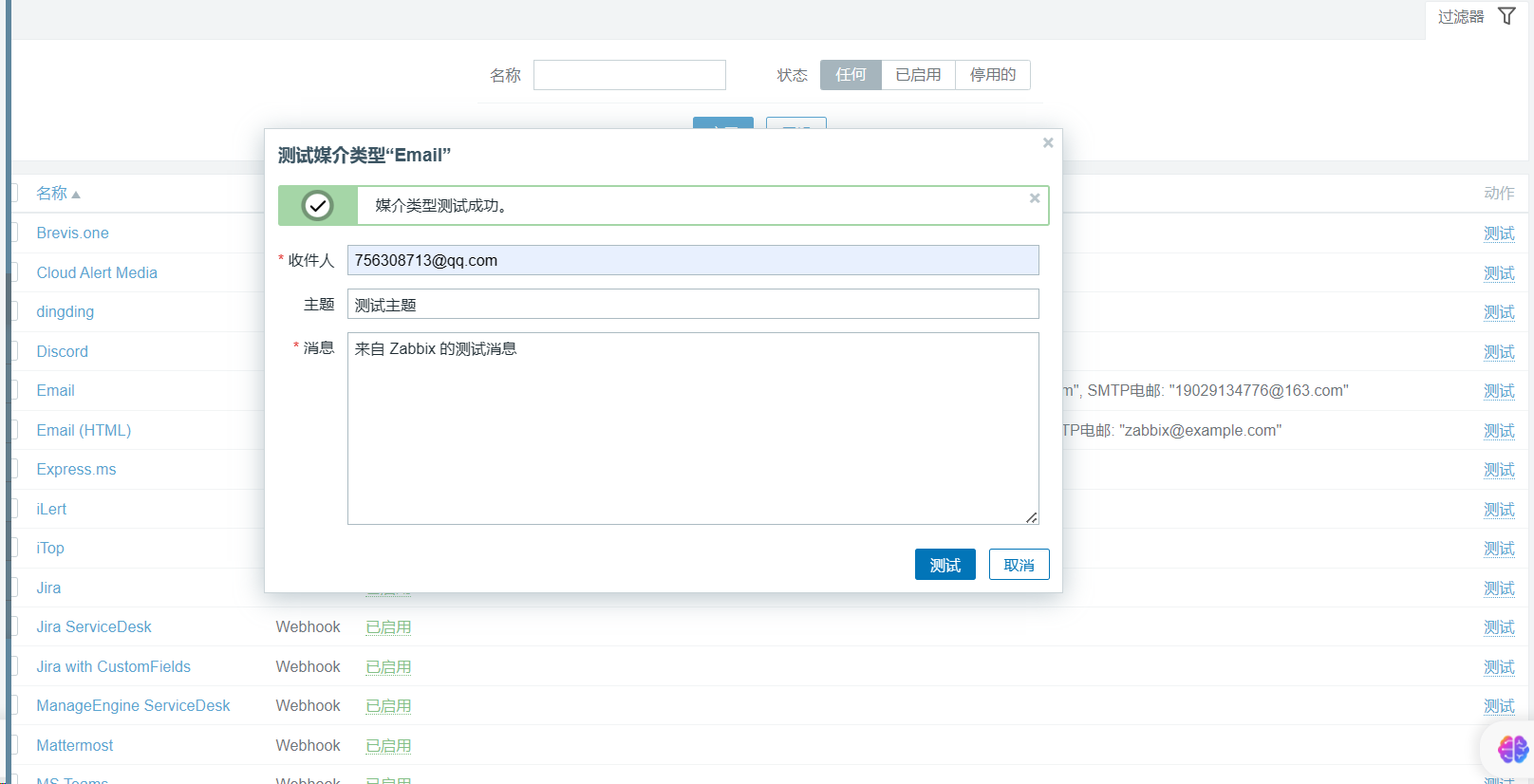The width and height of the screenshot is (1534, 784).
Task: Open the Mattermost media type
Action: click(x=74, y=745)
